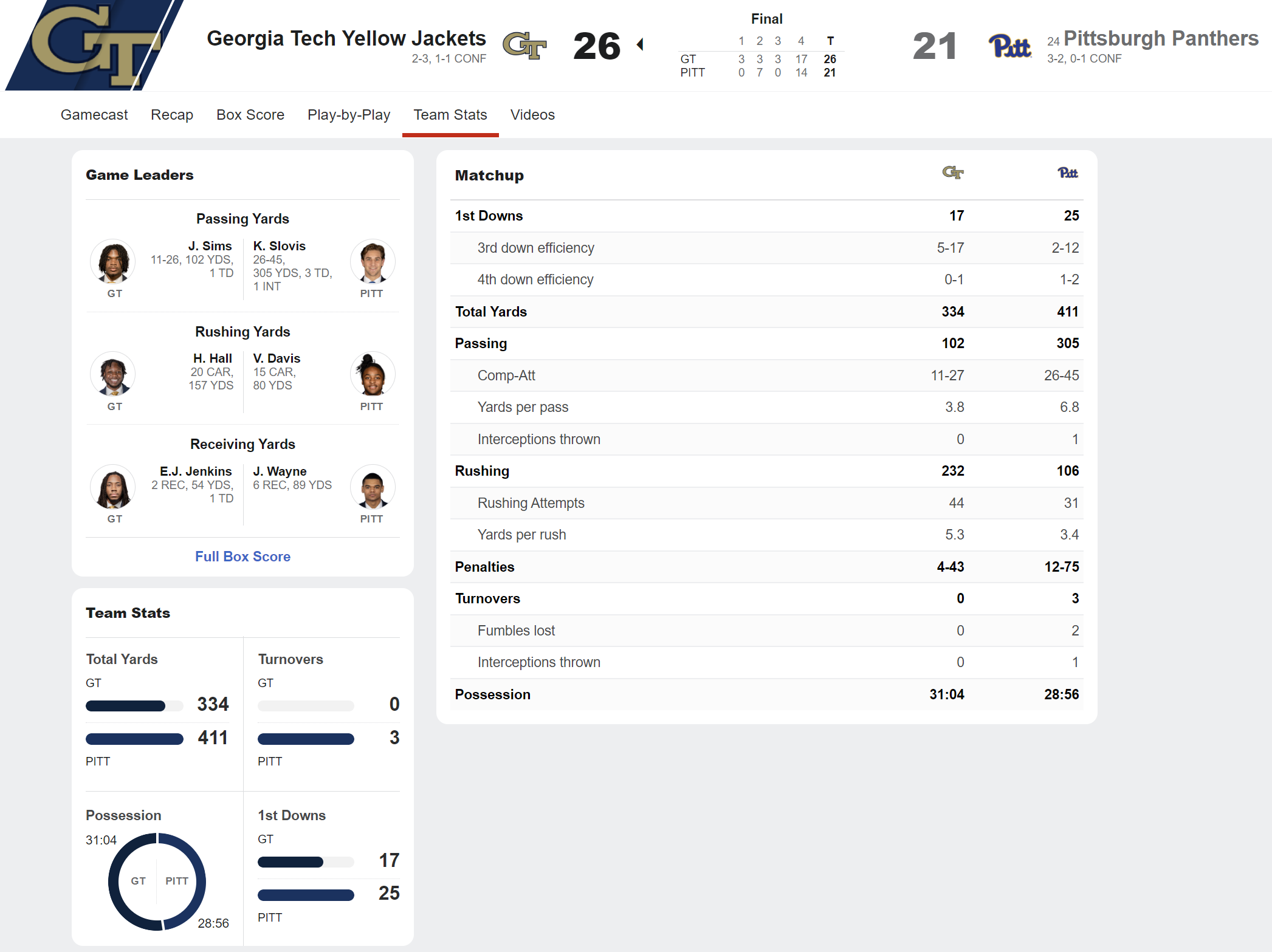Open the Georgia Tech Yellow Jackets team link
The height and width of the screenshot is (952, 1272).
point(346,38)
